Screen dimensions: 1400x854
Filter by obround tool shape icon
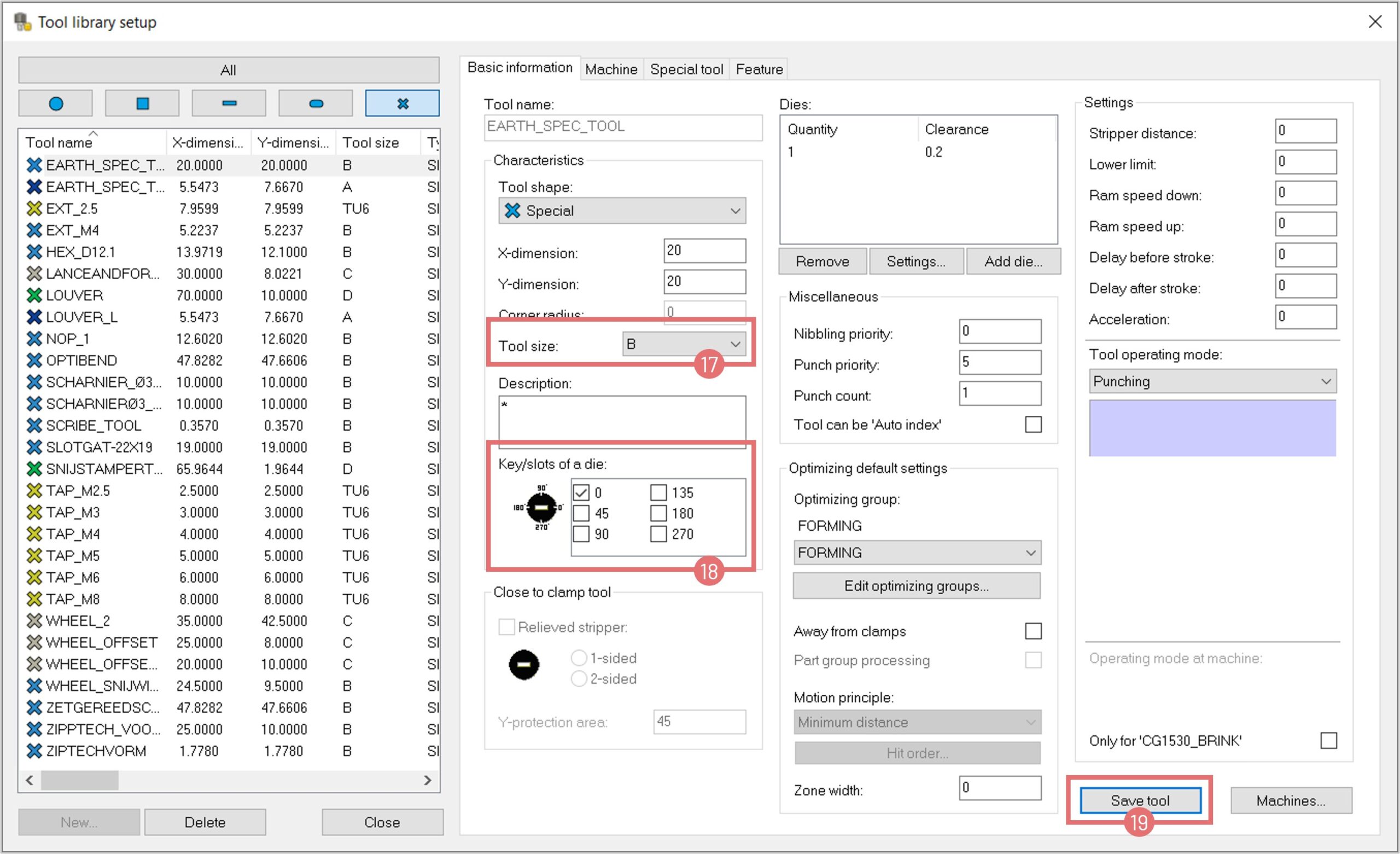tap(316, 103)
